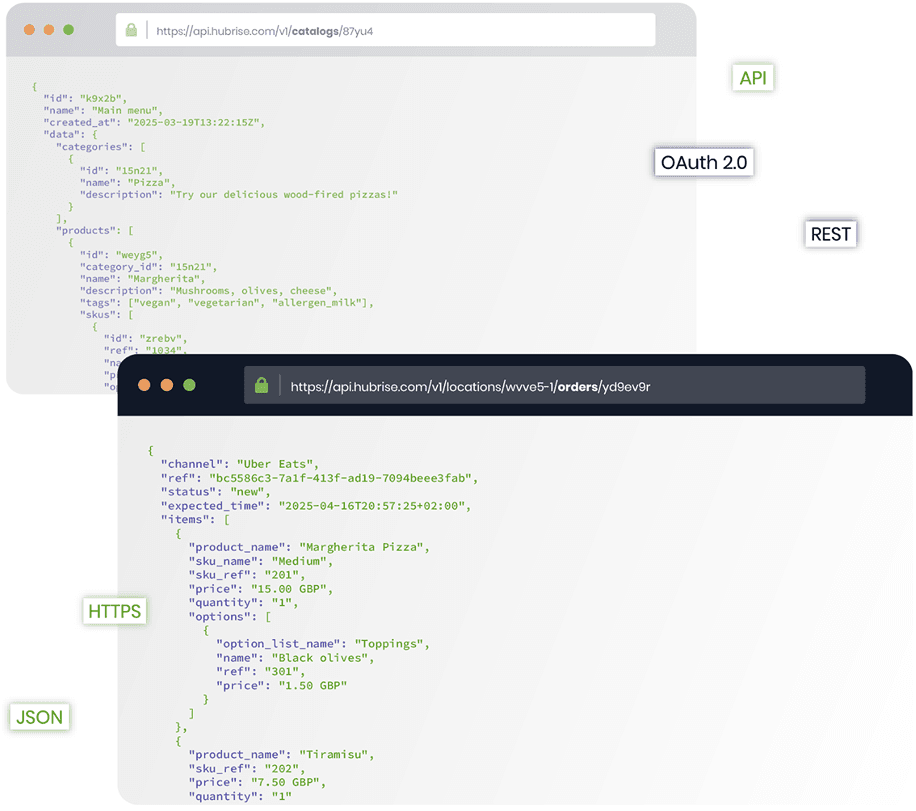Select the HTTPS label badge
Image resolution: width=916 pixels, height=811 pixels.
pyautogui.click(x=114, y=610)
